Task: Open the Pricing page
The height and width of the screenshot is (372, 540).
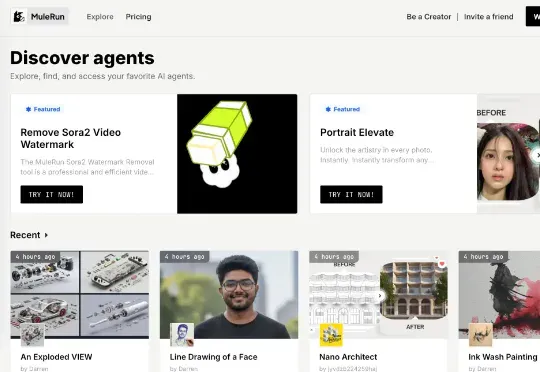Action: (138, 17)
